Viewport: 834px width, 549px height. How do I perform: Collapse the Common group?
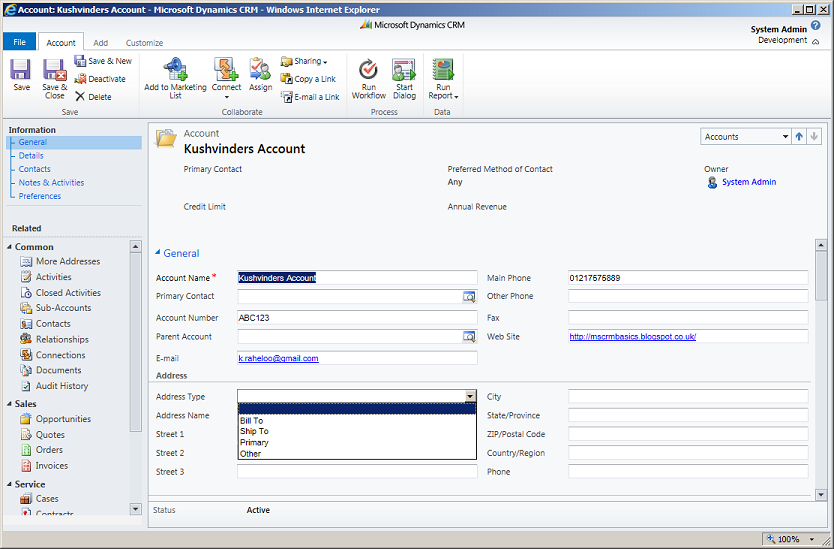pyautogui.click(x=10, y=247)
